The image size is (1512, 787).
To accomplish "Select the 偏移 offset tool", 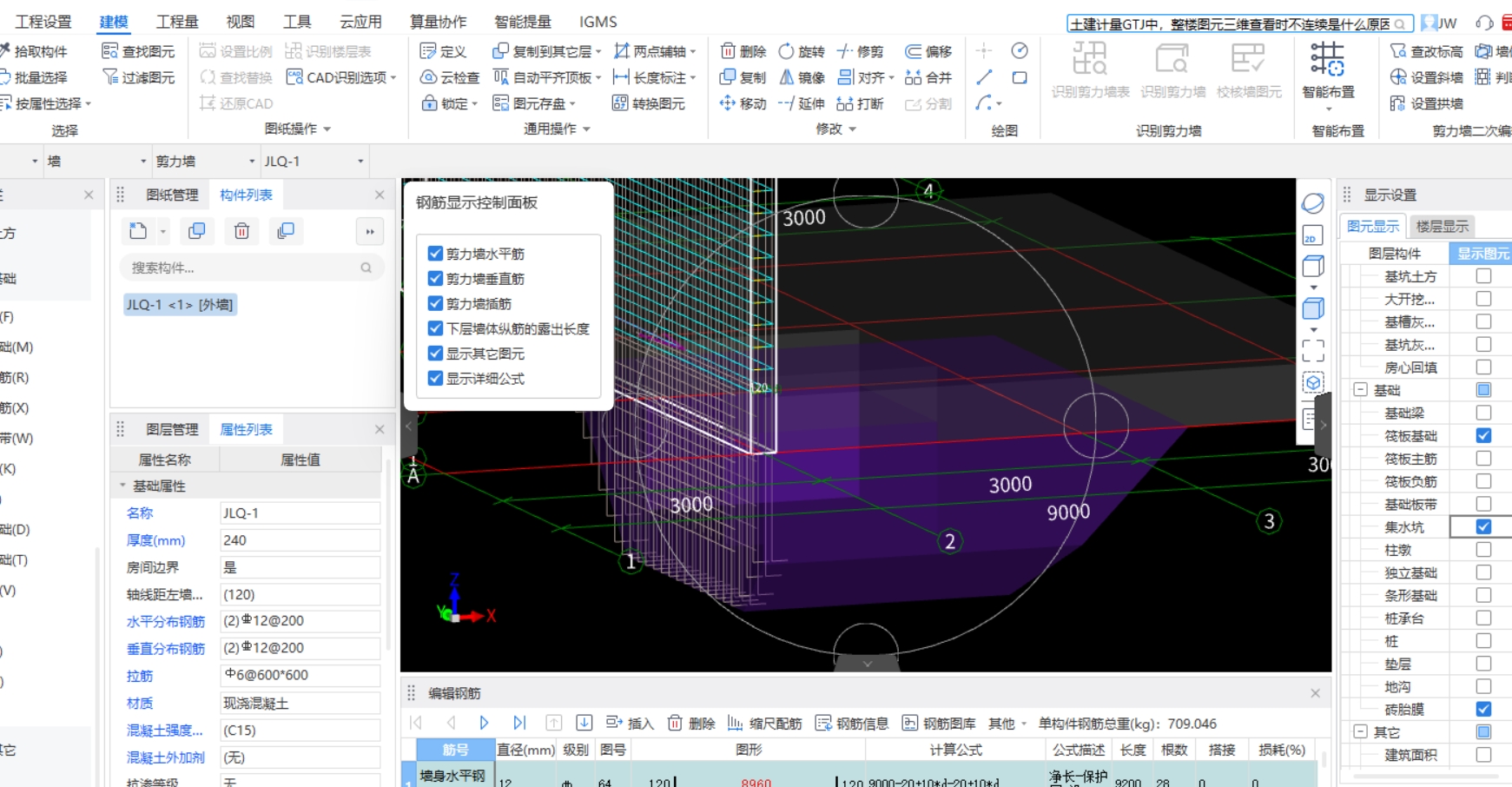I will click(x=928, y=51).
